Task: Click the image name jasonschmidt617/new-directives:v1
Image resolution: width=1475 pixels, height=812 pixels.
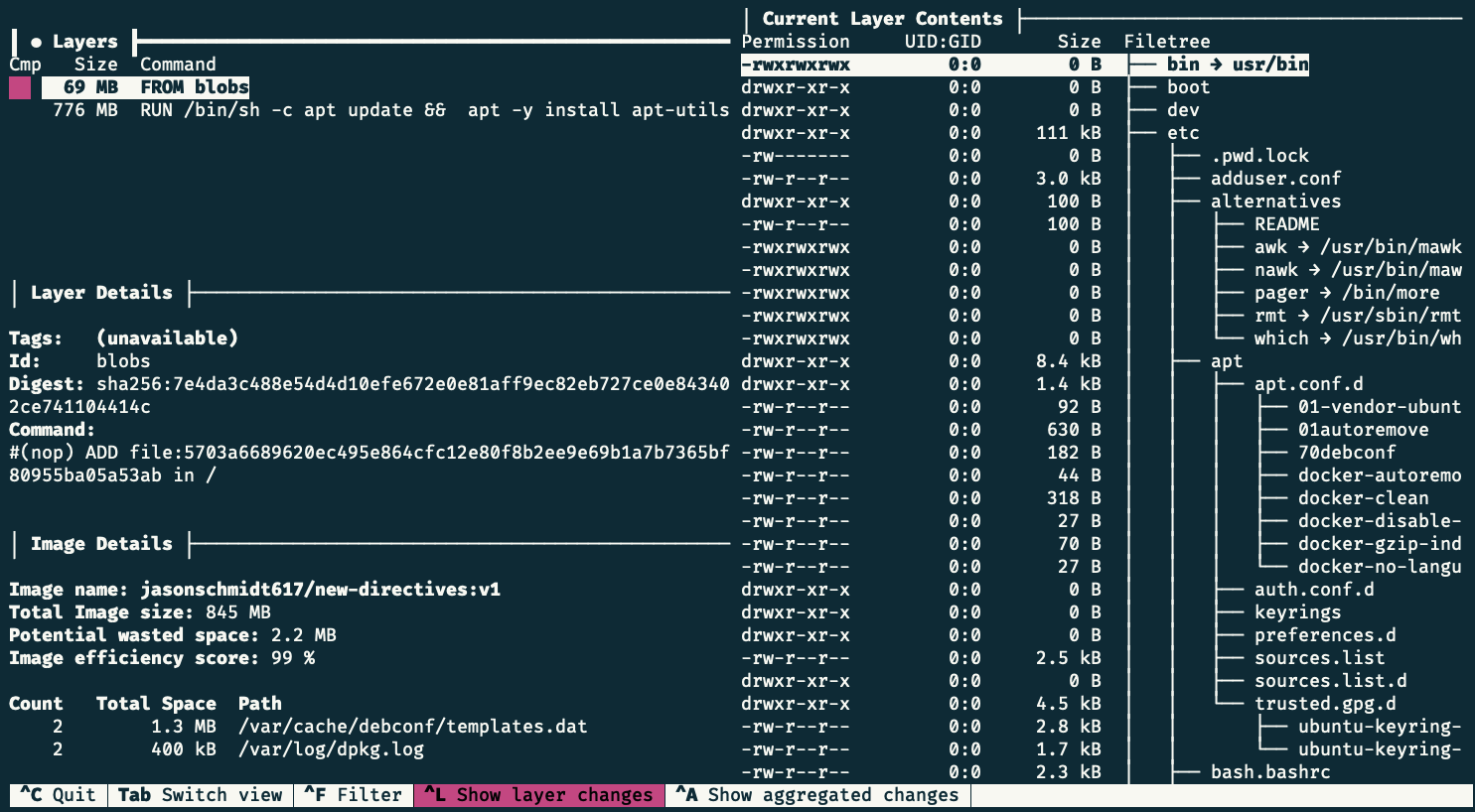Action: 320,590
